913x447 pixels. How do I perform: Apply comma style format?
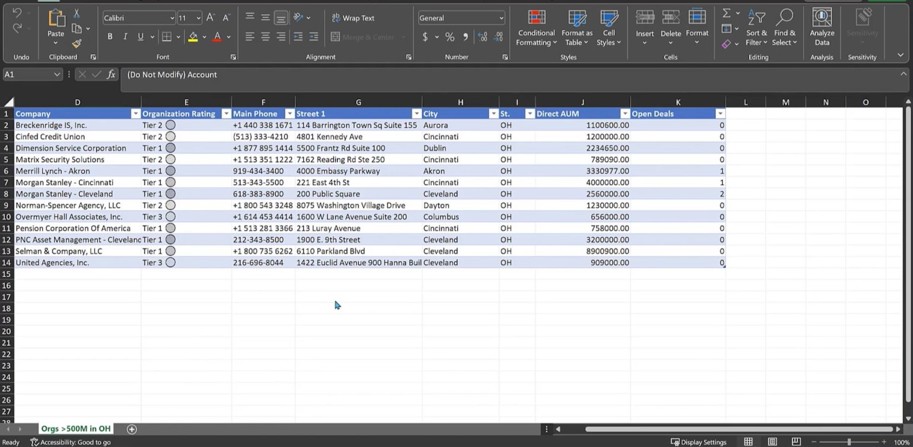(x=465, y=37)
